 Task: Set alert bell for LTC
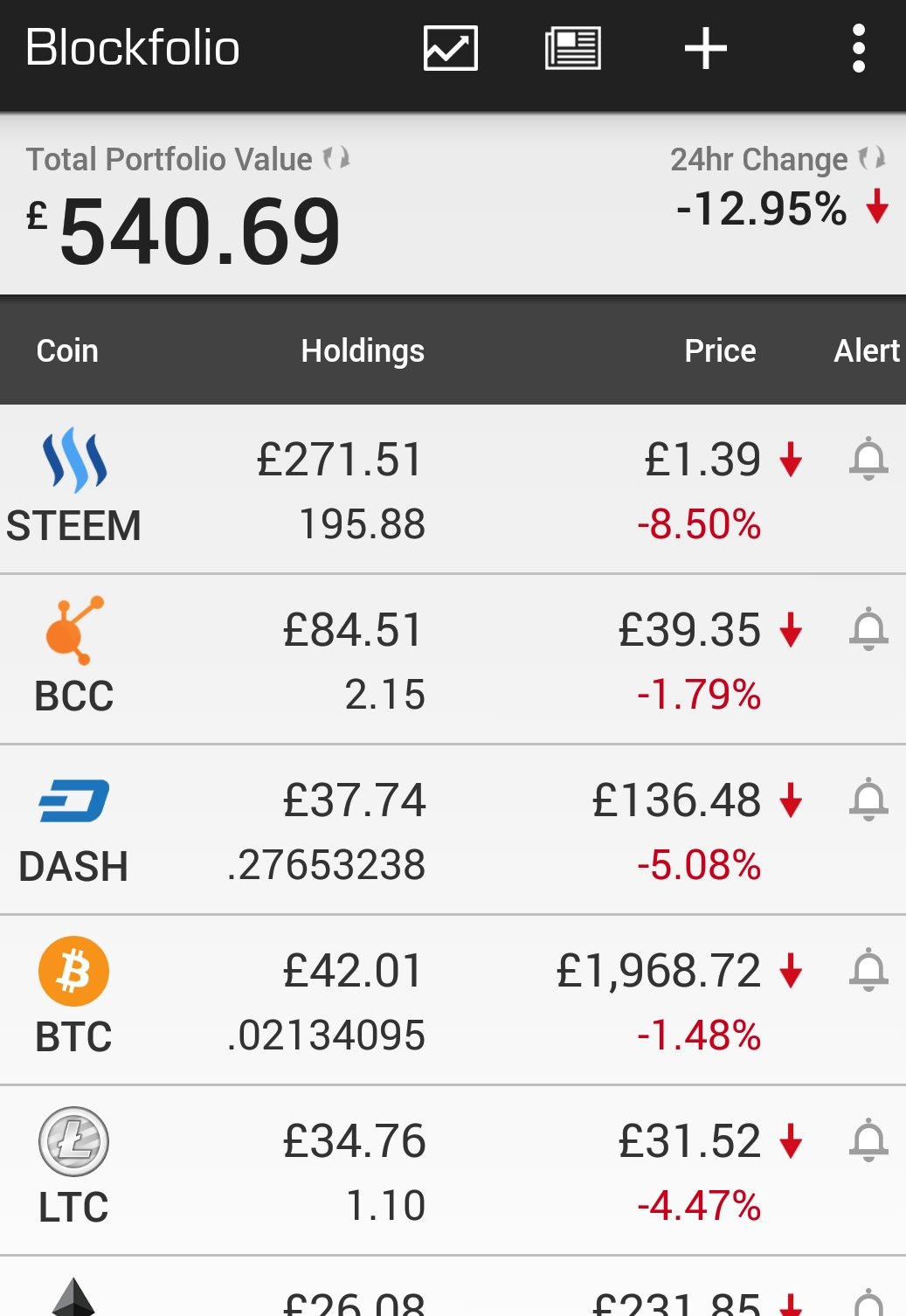pyautogui.click(x=868, y=1140)
